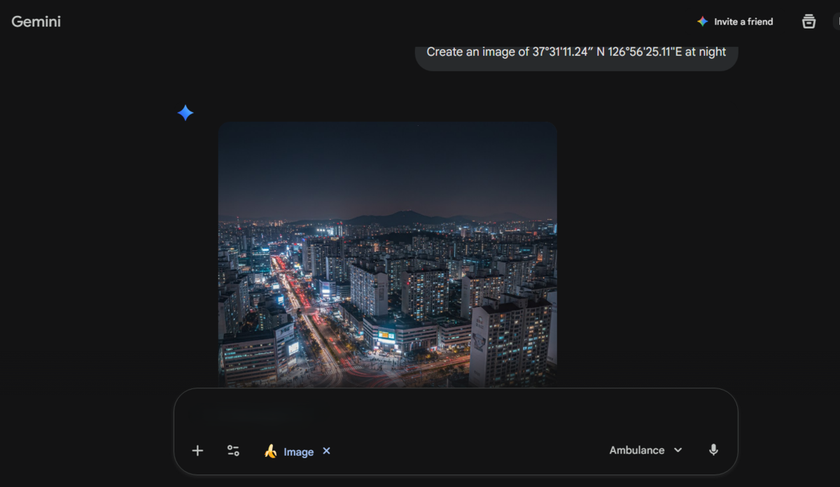The width and height of the screenshot is (840, 487).
Task: Open the printer-like icon in top bar
Action: [x=808, y=21]
